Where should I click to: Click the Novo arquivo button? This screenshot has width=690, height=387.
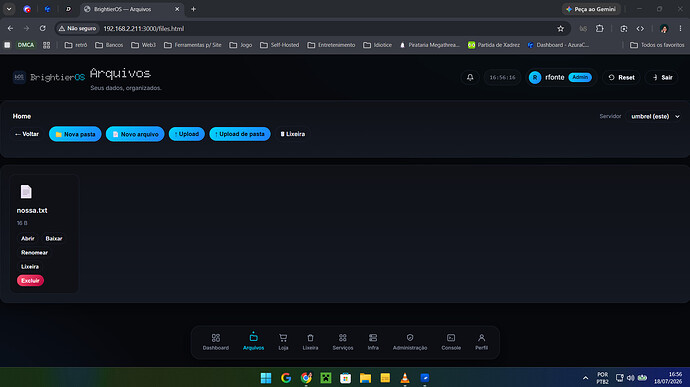click(x=135, y=134)
